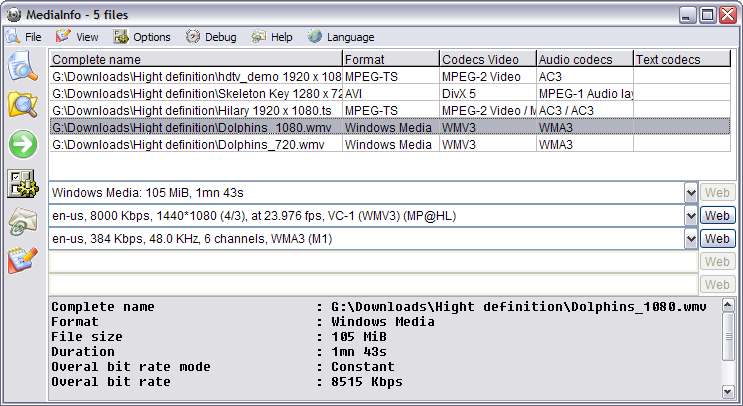743x406 pixels.
Task: Click the green Export arrow icon
Action: pyautogui.click(x=22, y=144)
